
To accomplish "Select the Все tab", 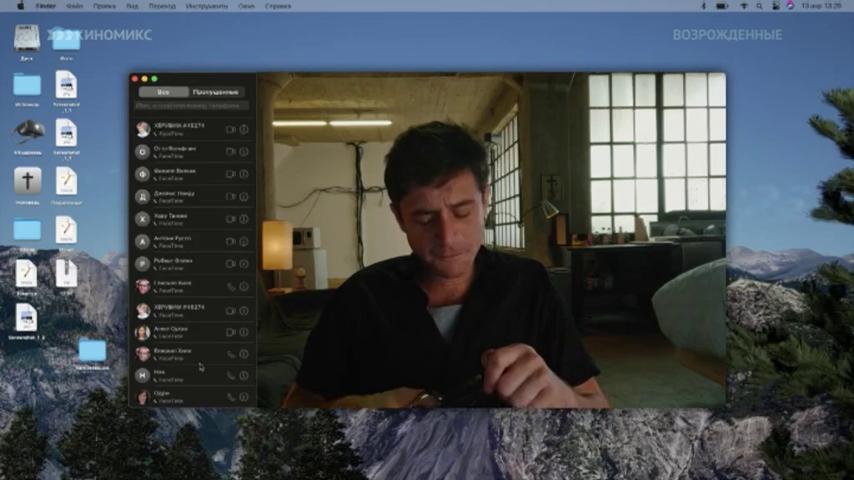I will (163, 92).
